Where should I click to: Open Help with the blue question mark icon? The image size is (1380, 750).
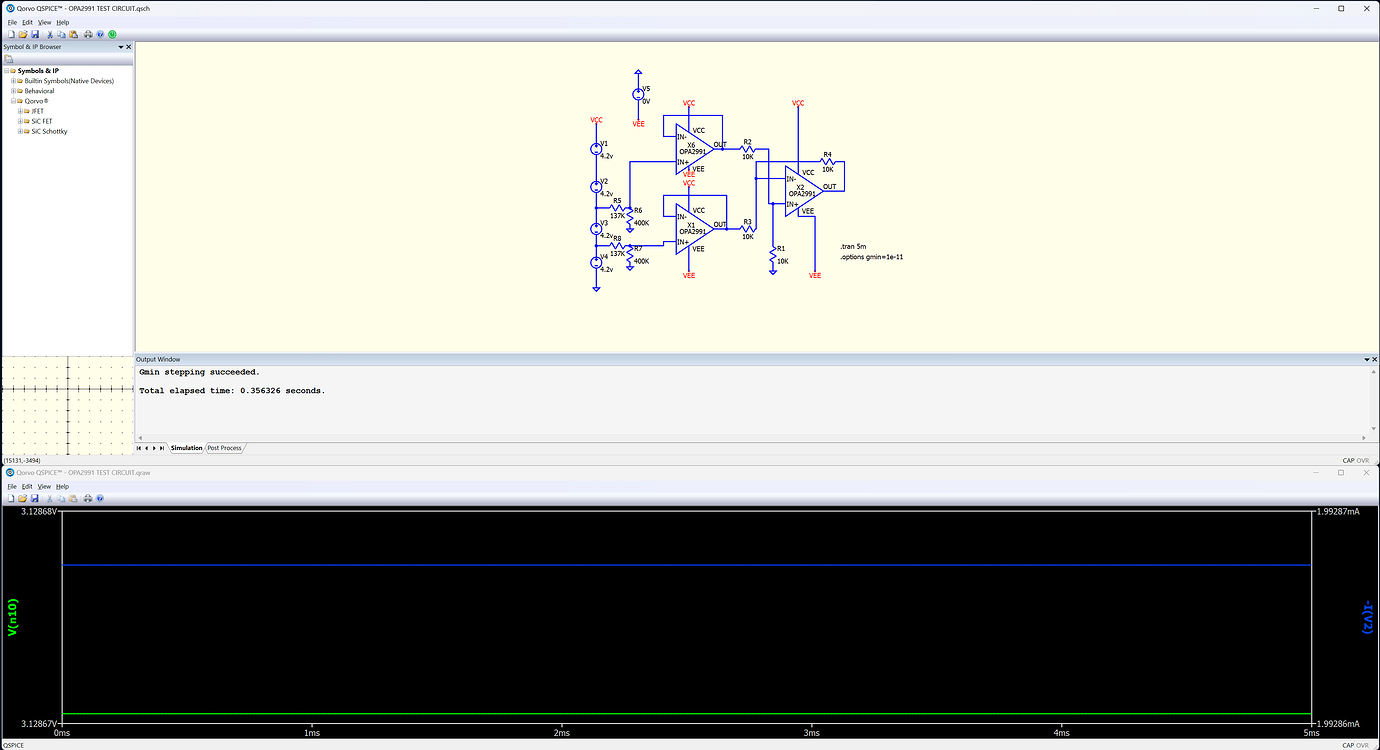(x=100, y=33)
